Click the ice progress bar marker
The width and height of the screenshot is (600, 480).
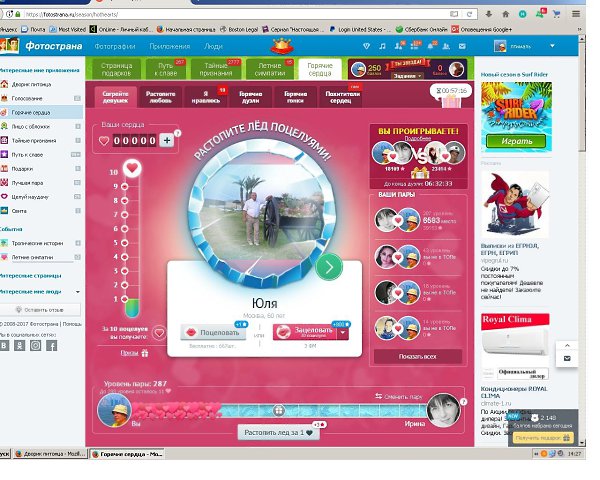279,411
